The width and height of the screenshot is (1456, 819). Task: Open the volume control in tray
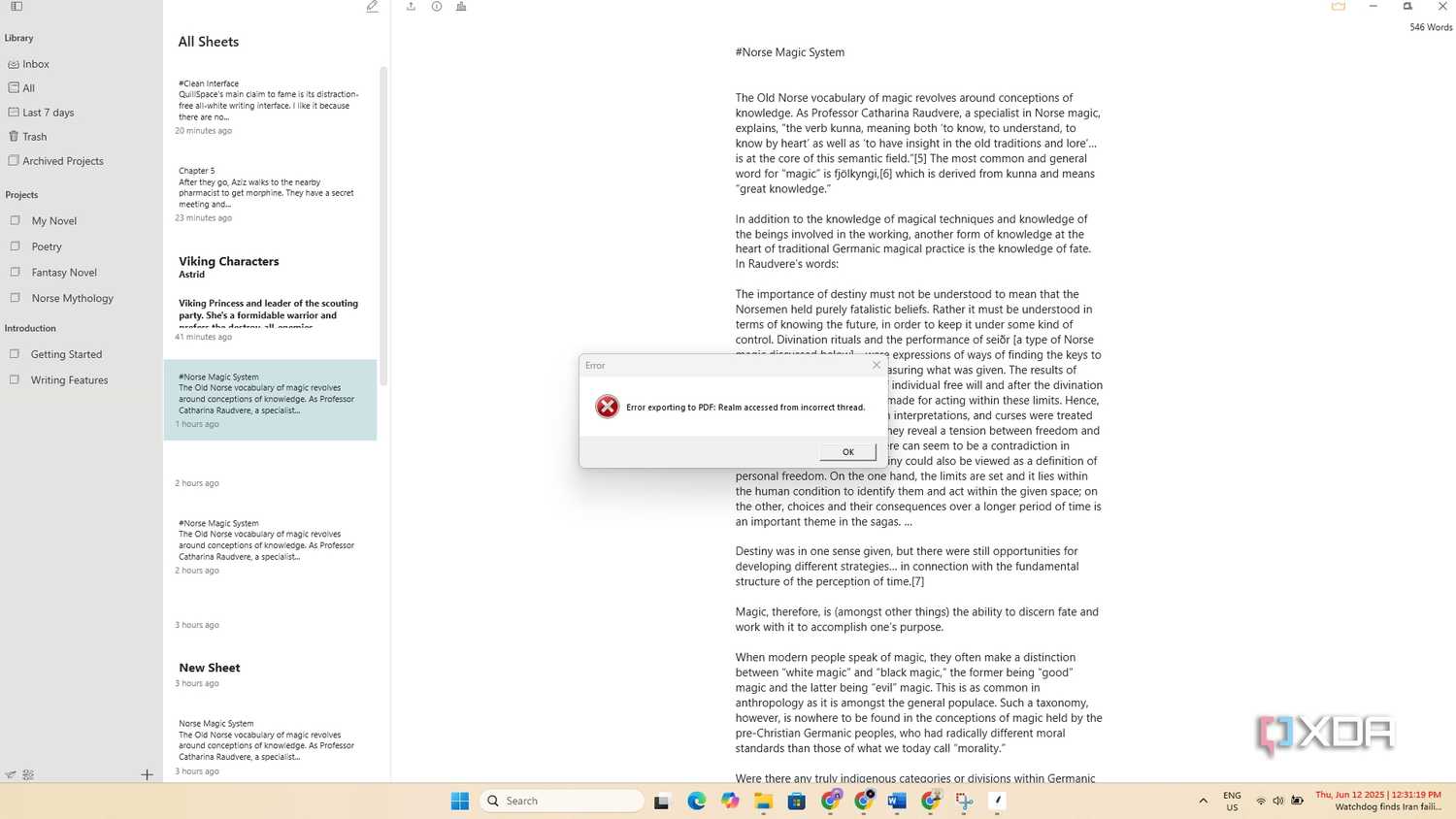coord(1278,801)
